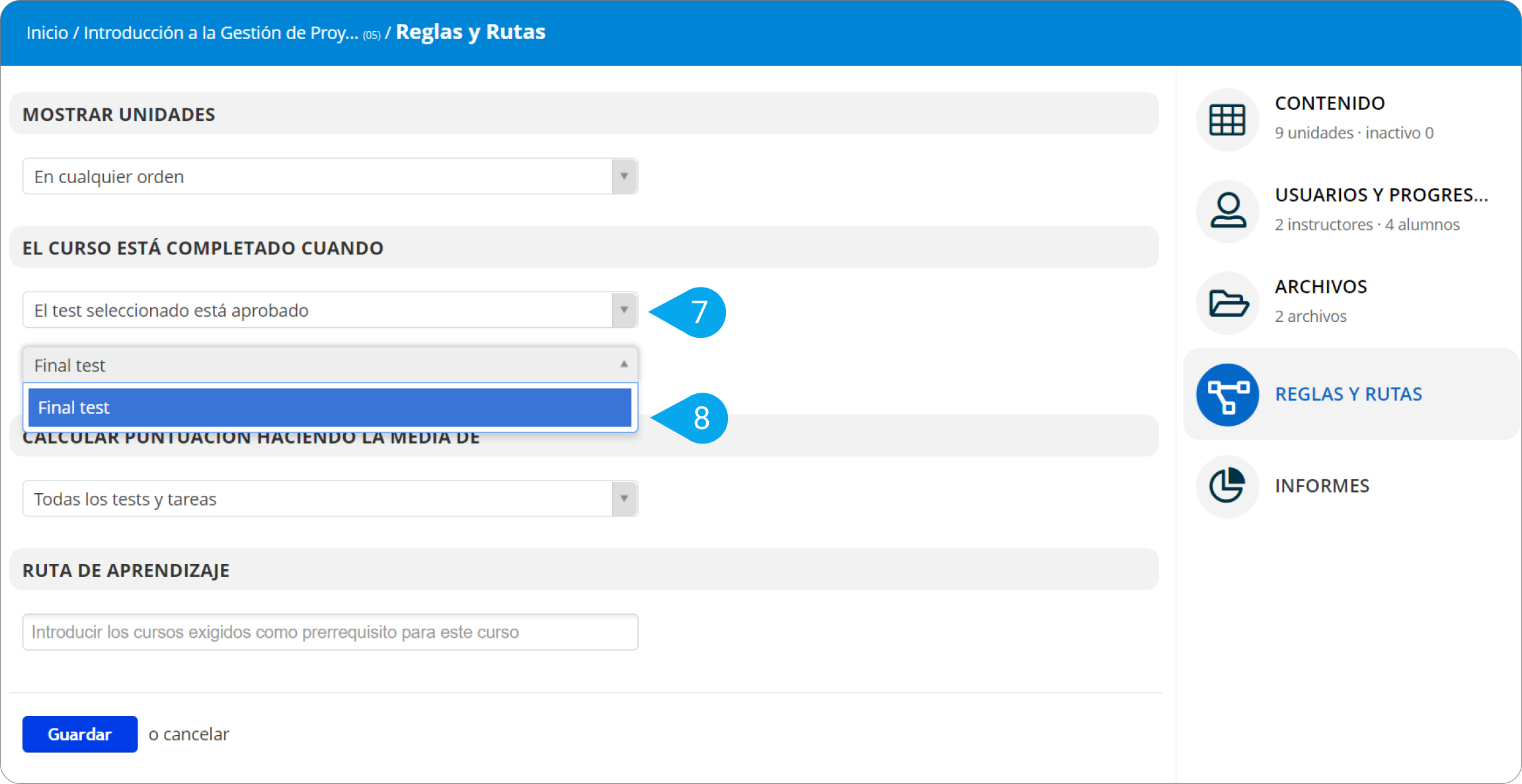
Task: Click callout marker number 7
Action: [698, 312]
